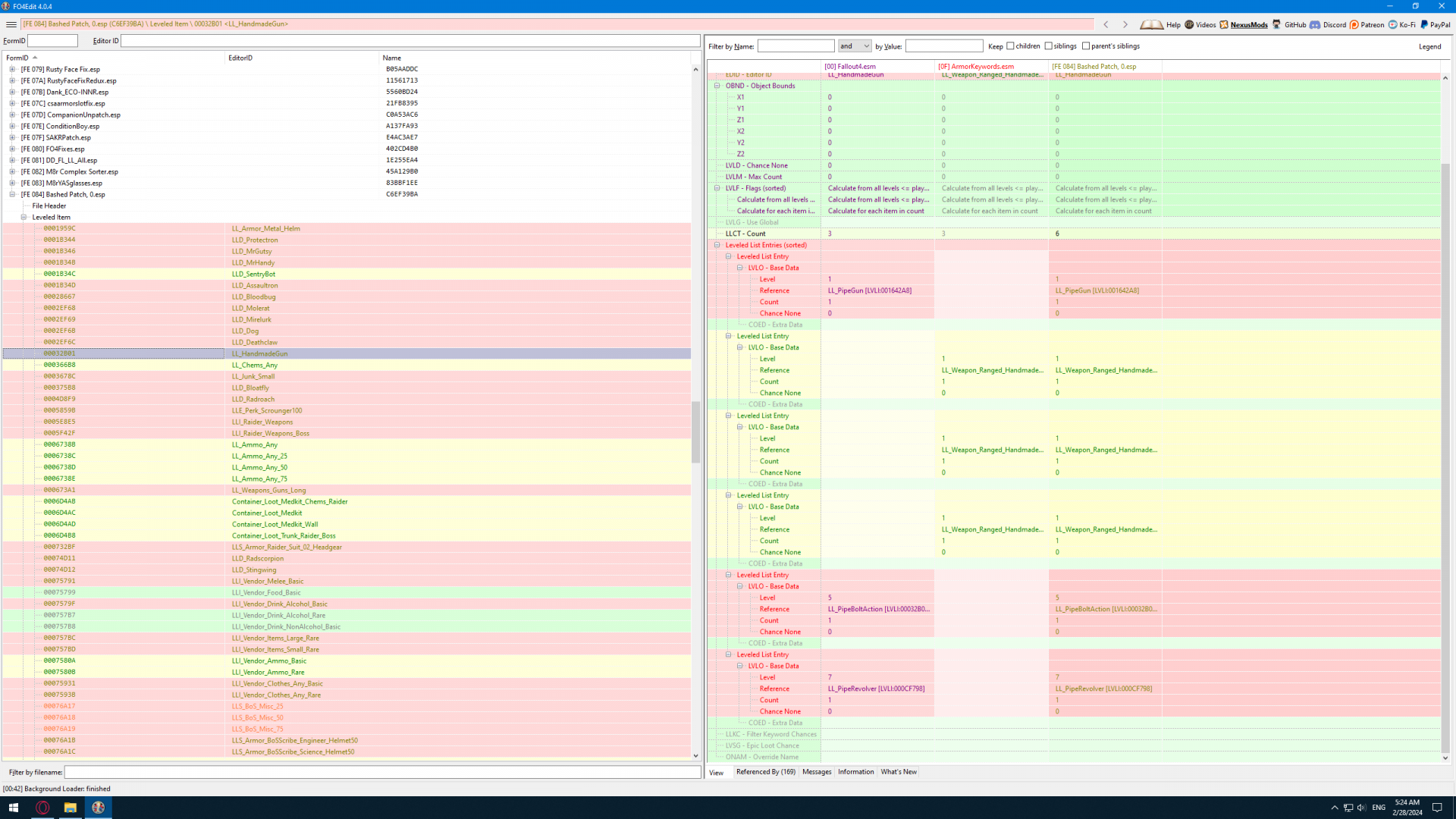Open the NexusMods link
The image size is (1456, 819).
click(1248, 24)
